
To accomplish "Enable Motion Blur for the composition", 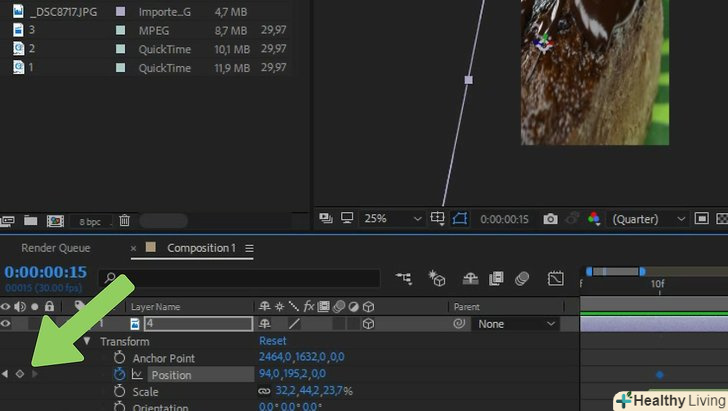I will [x=522, y=279].
